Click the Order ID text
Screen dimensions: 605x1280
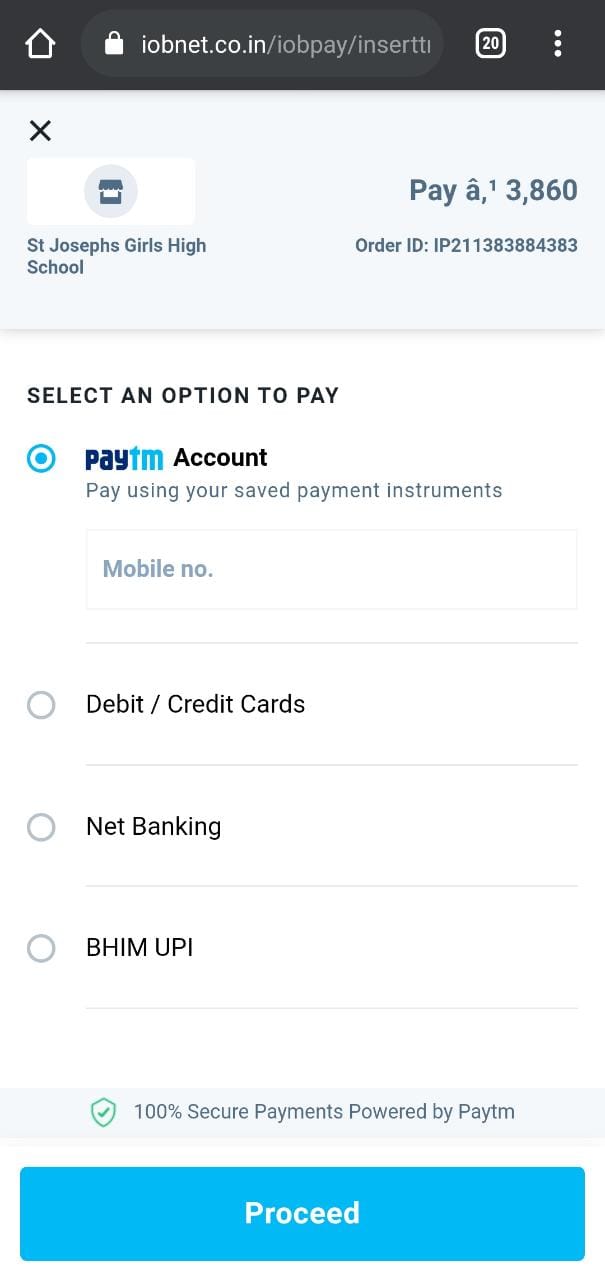coord(466,245)
